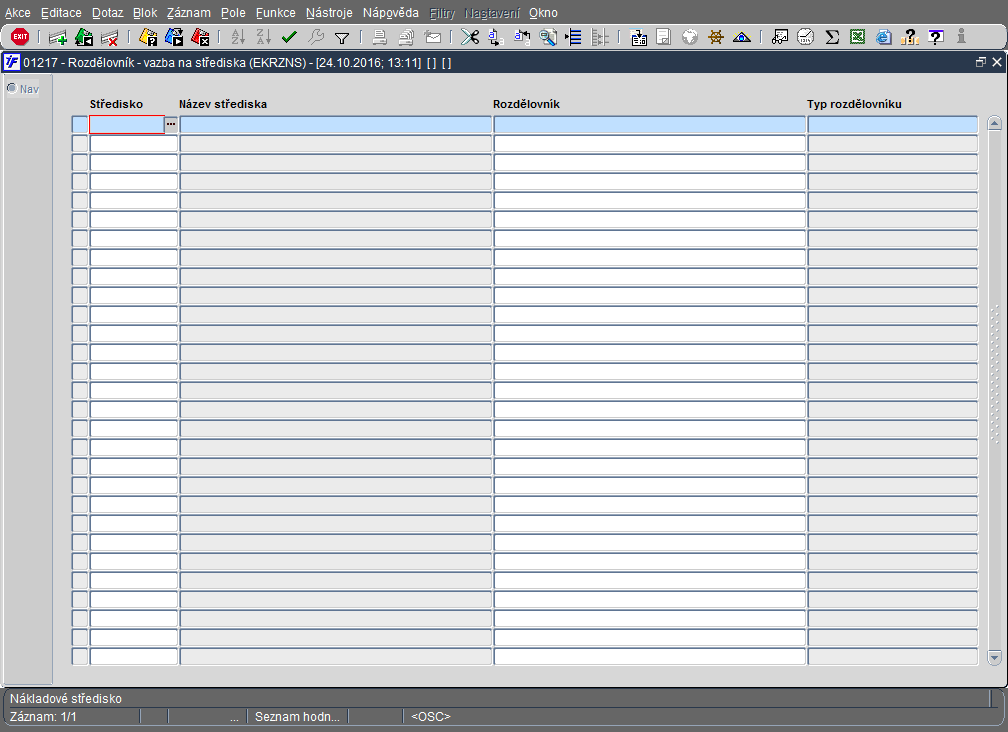Click scrollbar up arrow in the table
This screenshot has height=732, width=1008.
point(994,123)
